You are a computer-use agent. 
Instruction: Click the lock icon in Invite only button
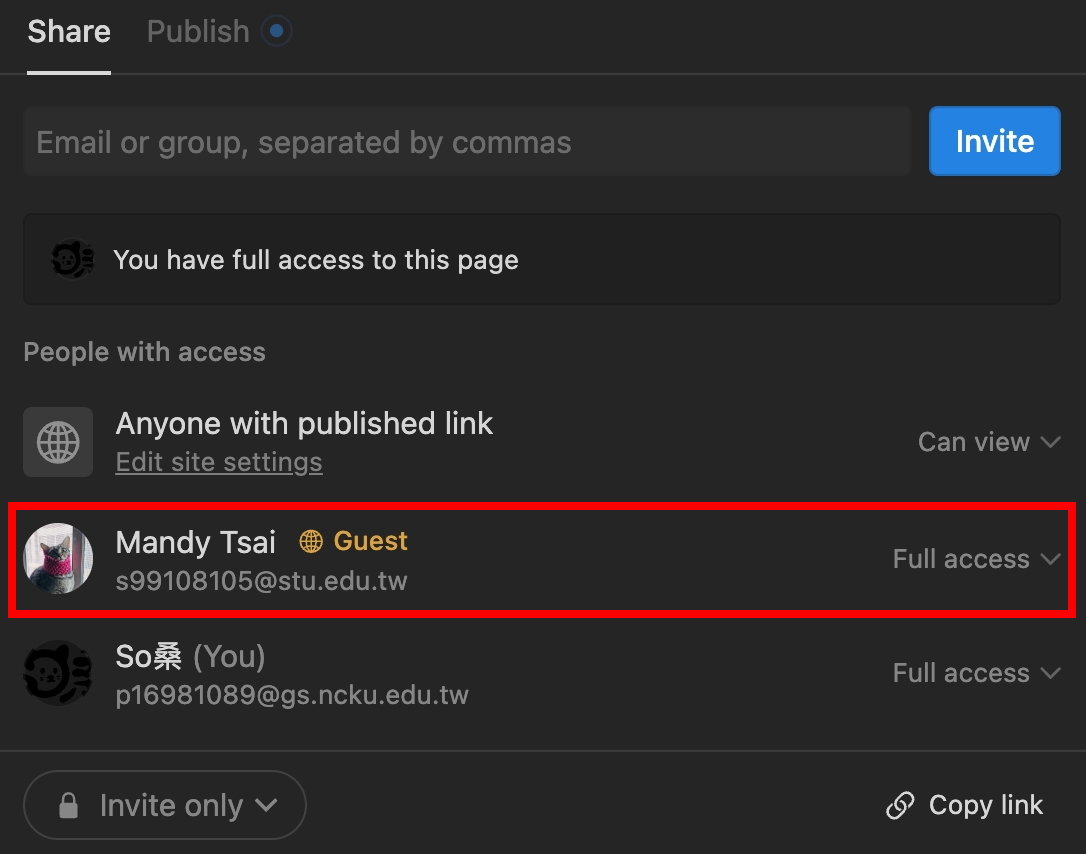click(68, 806)
